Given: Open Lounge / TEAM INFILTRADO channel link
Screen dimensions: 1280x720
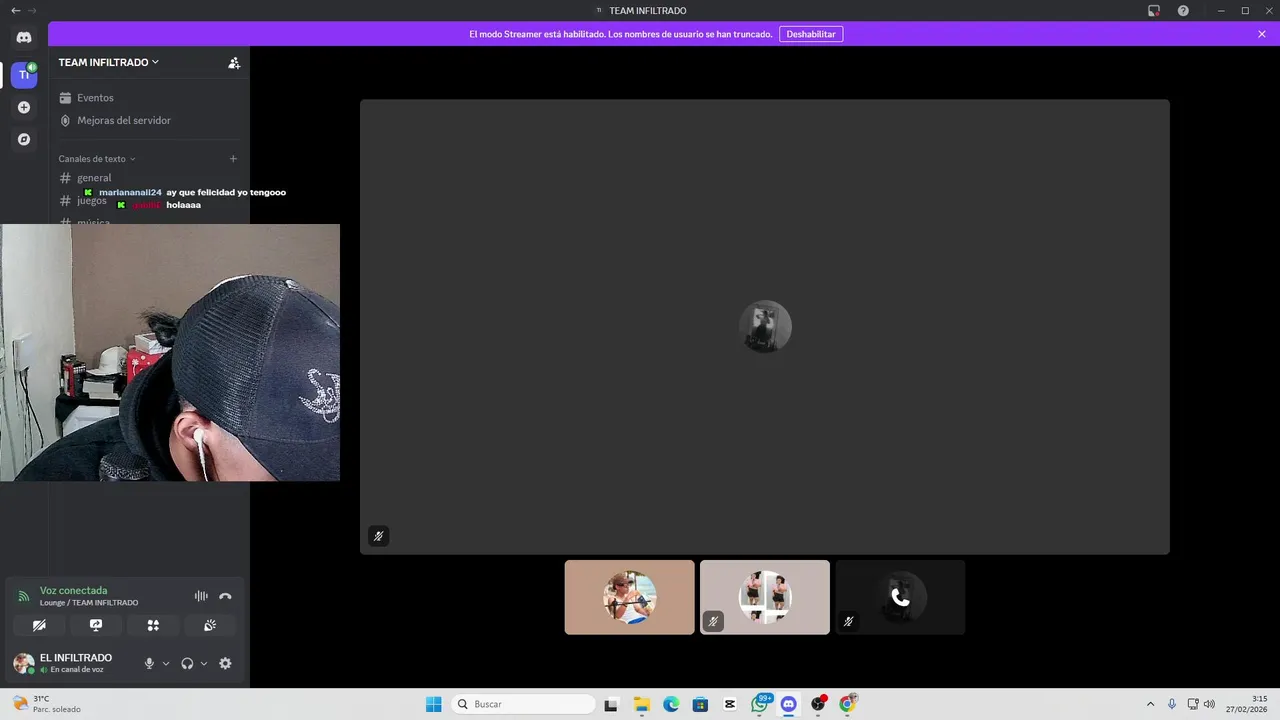Looking at the screenshot, I should point(89,603).
